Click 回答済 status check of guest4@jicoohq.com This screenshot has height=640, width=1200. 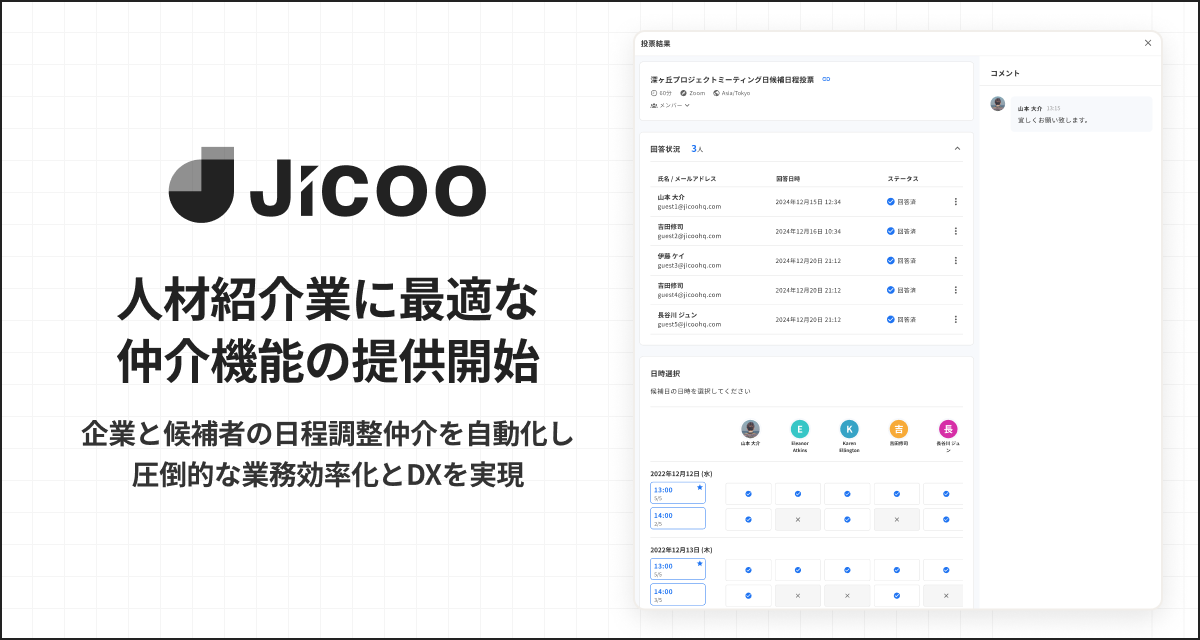[891, 290]
